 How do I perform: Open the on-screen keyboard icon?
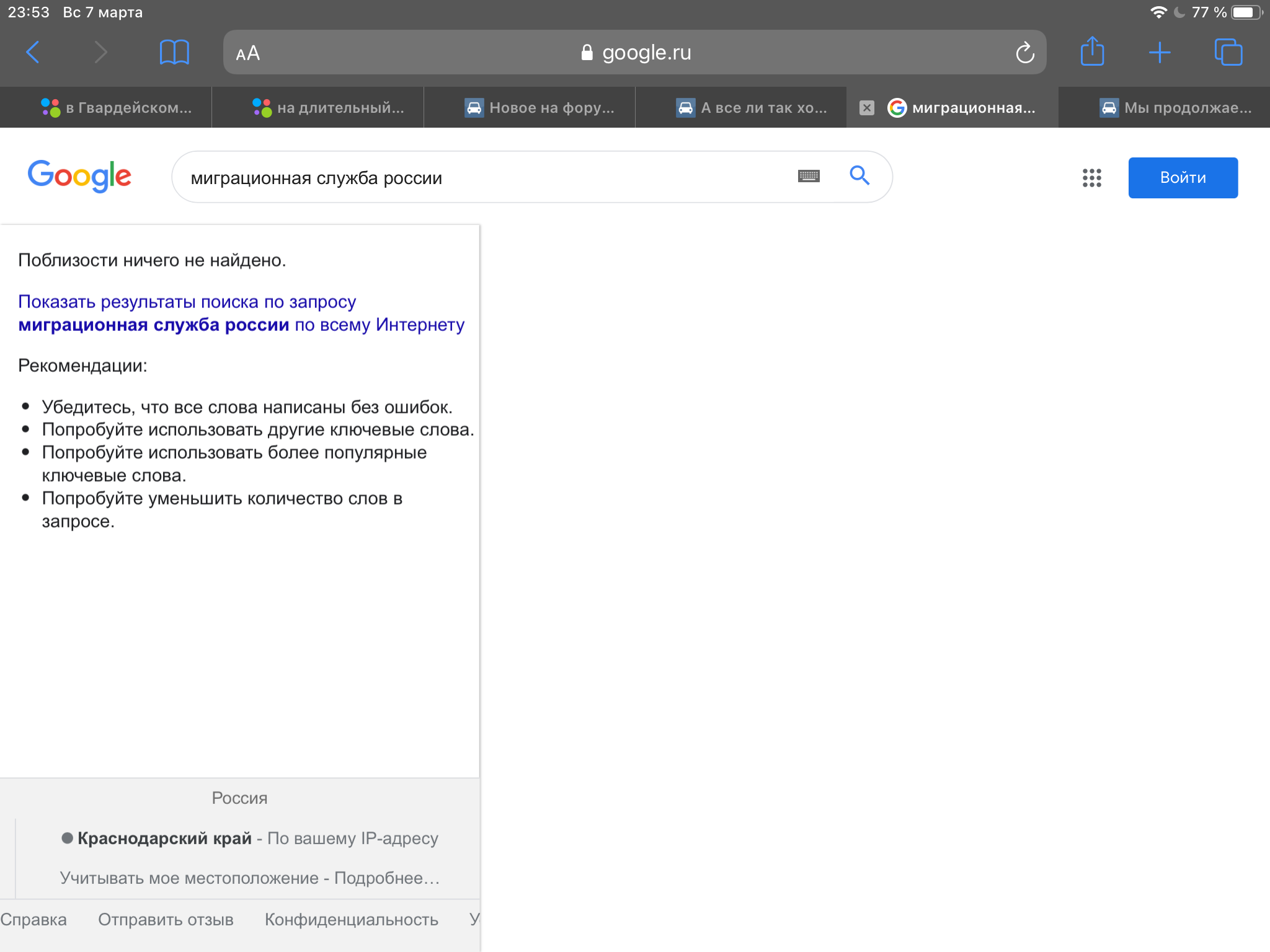(809, 177)
